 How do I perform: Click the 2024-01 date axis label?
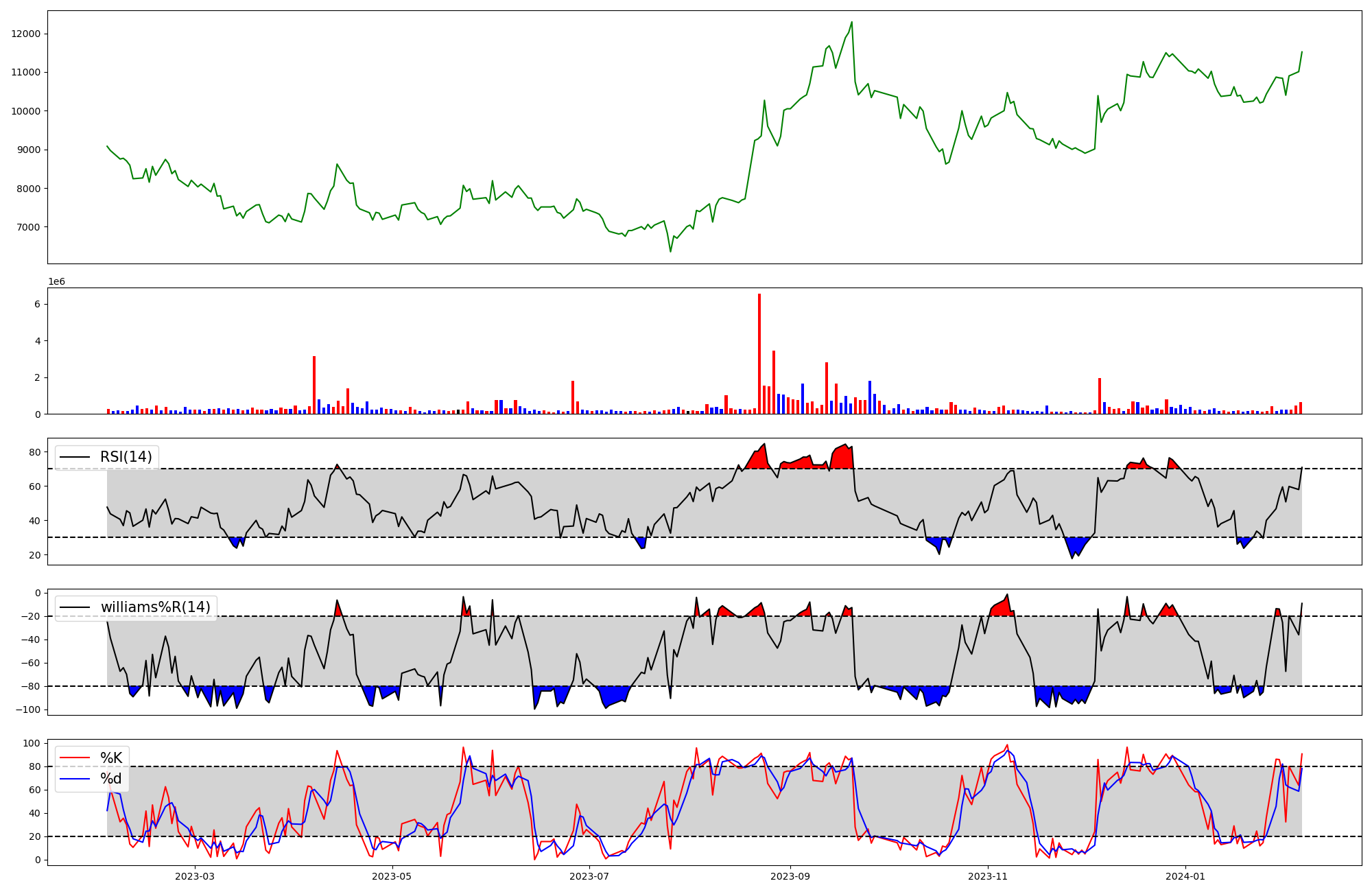point(1185,876)
